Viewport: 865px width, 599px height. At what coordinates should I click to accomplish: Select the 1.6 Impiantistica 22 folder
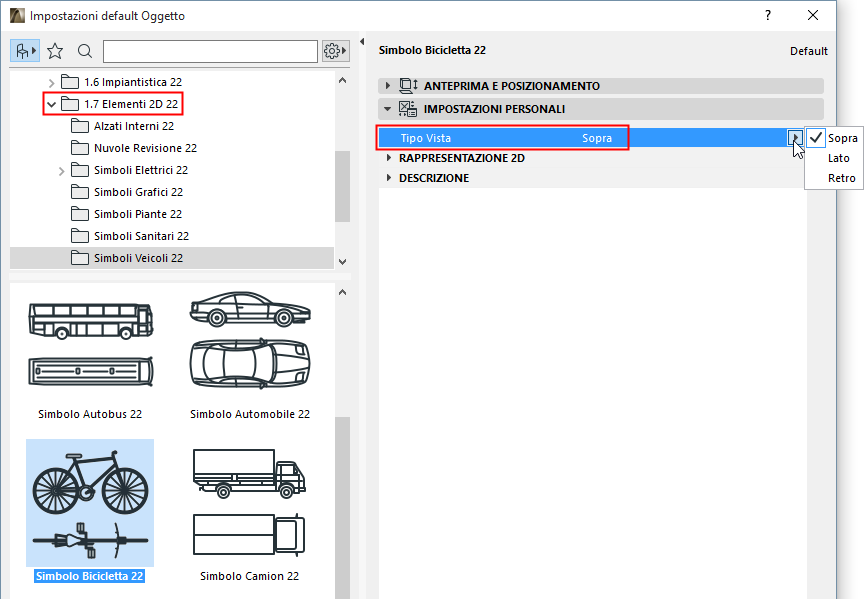pos(133,82)
